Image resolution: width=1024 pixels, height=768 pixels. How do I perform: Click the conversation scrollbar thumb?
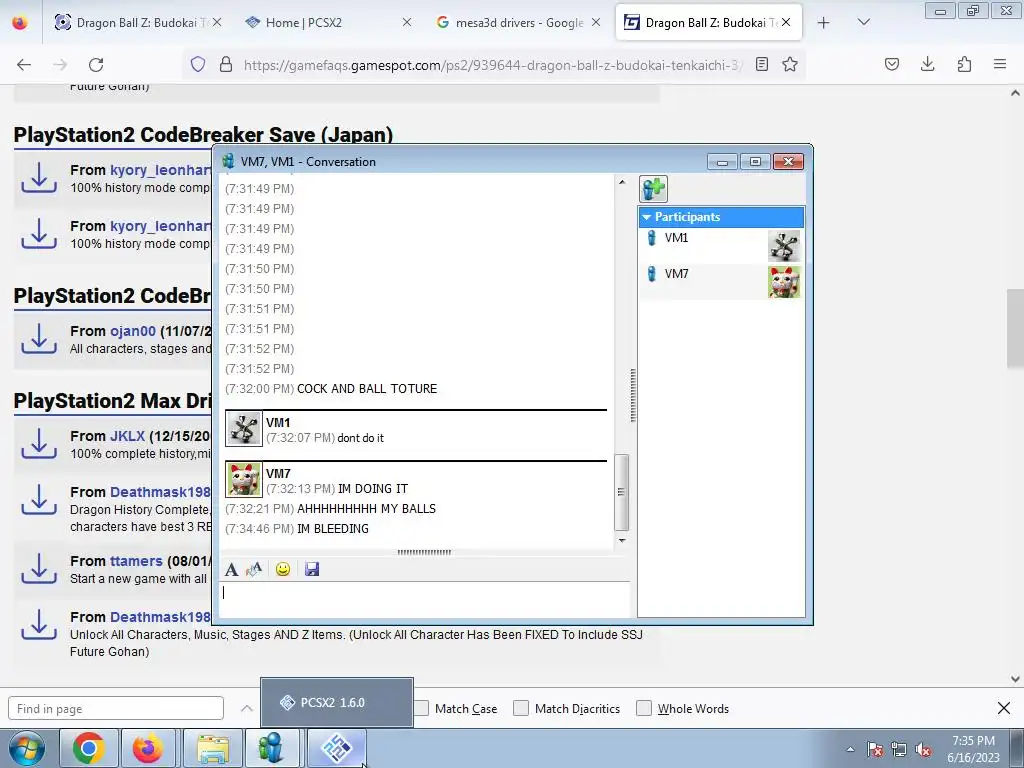click(x=622, y=492)
